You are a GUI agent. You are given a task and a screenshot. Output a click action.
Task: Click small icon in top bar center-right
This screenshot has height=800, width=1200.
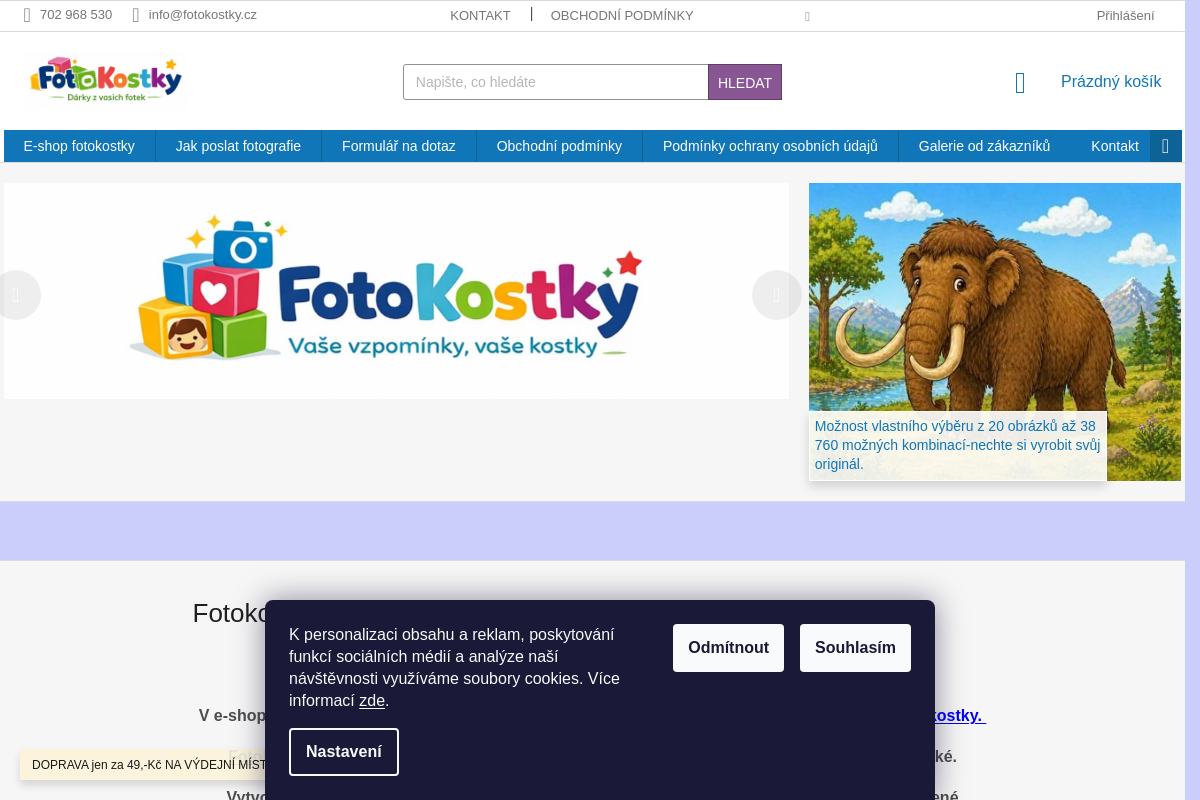click(x=807, y=17)
